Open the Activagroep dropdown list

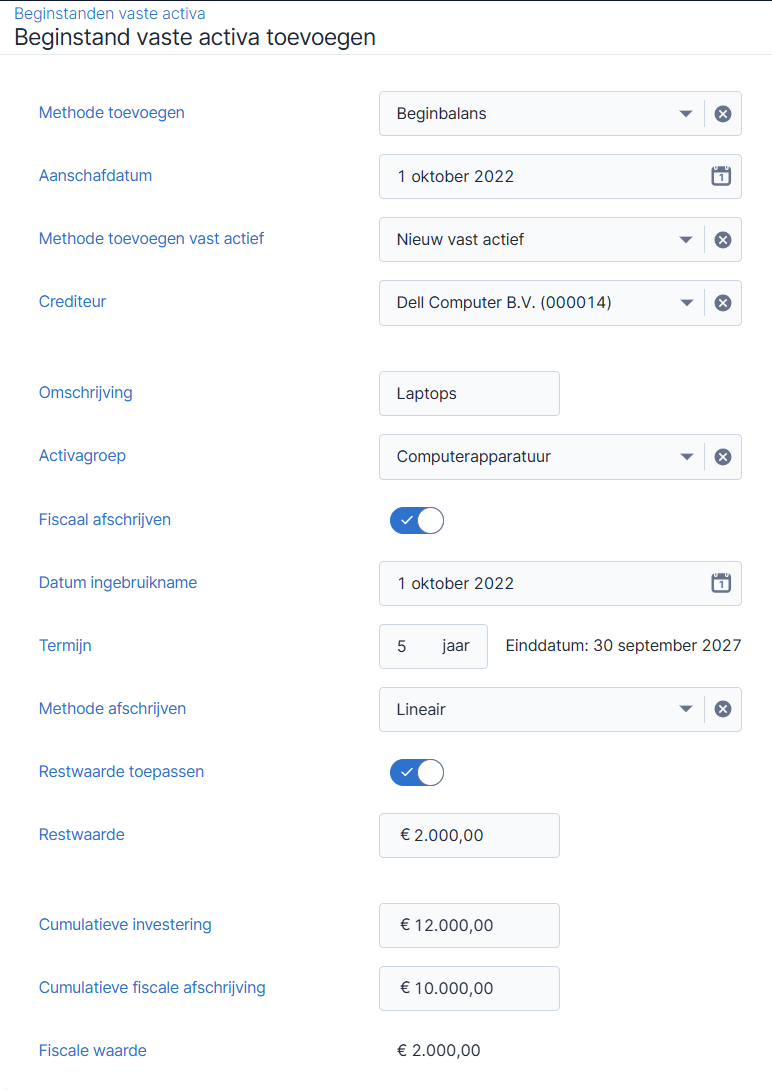(686, 456)
